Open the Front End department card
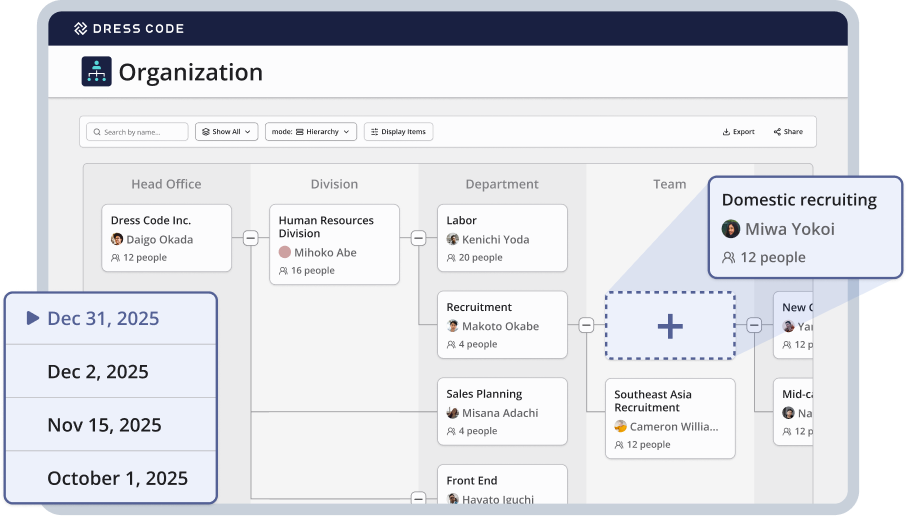This screenshot has width=907, height=516. [x=502, y=484]
